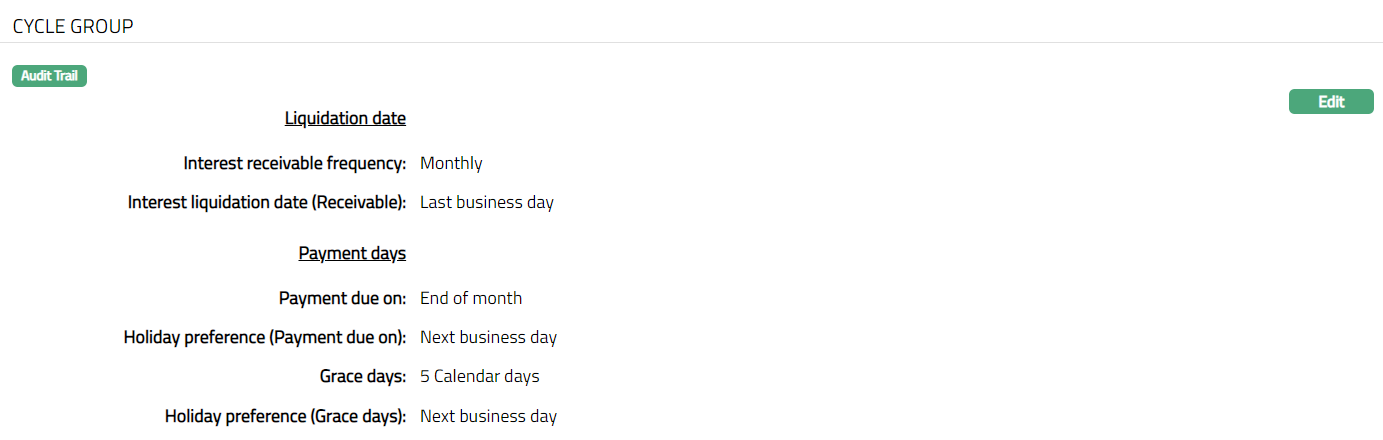Viewport: 1383px width, 440px height.
Task: Select Next business day for Payment due on
Action: coord(488,337)
